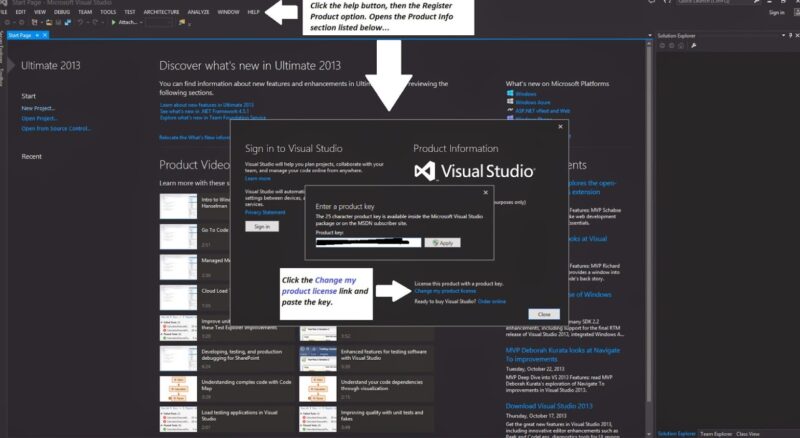Open the TOOLS menu
This screenshot has height=438, width=800.
(x=108, y=12)
